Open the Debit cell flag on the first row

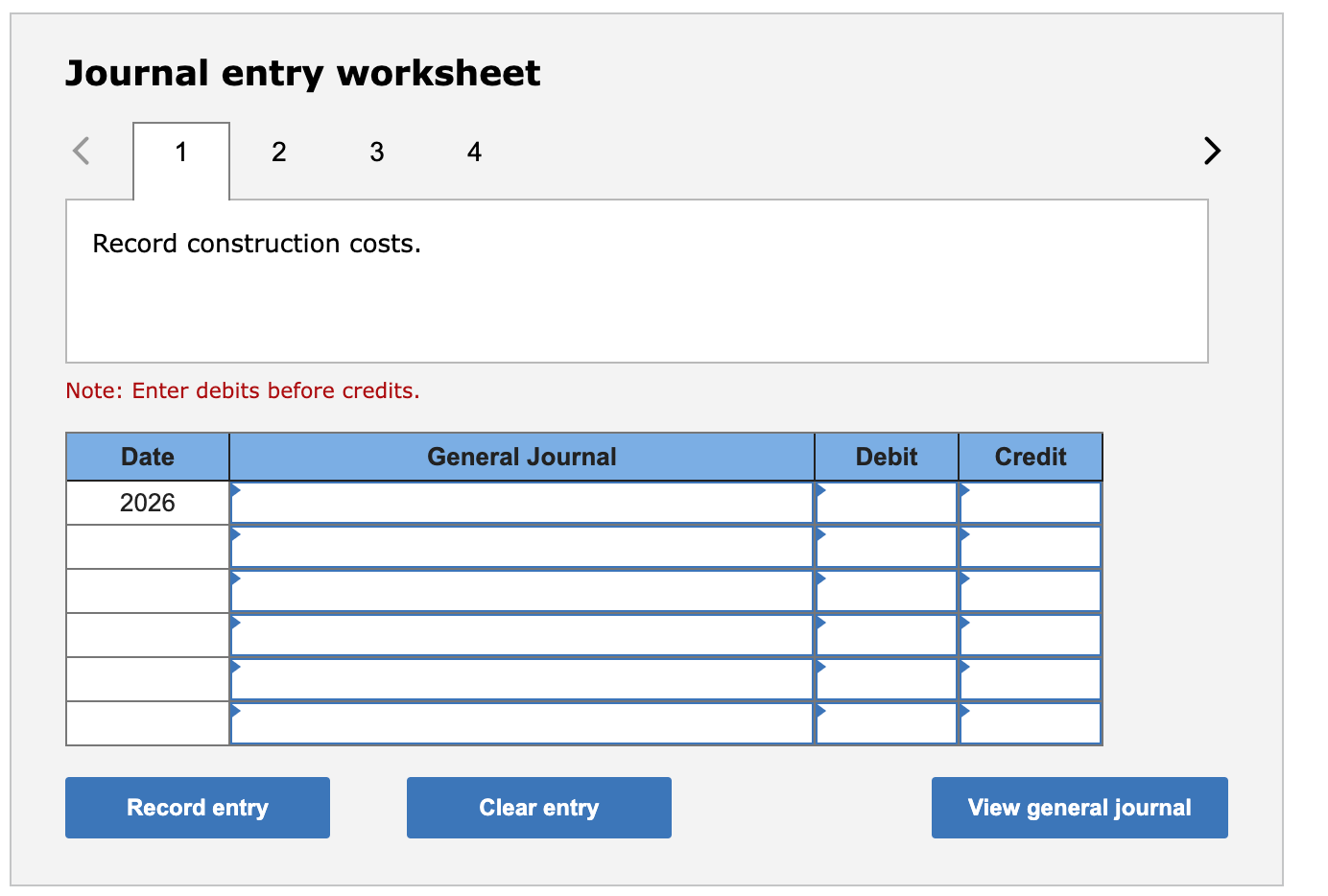(821, 494)
